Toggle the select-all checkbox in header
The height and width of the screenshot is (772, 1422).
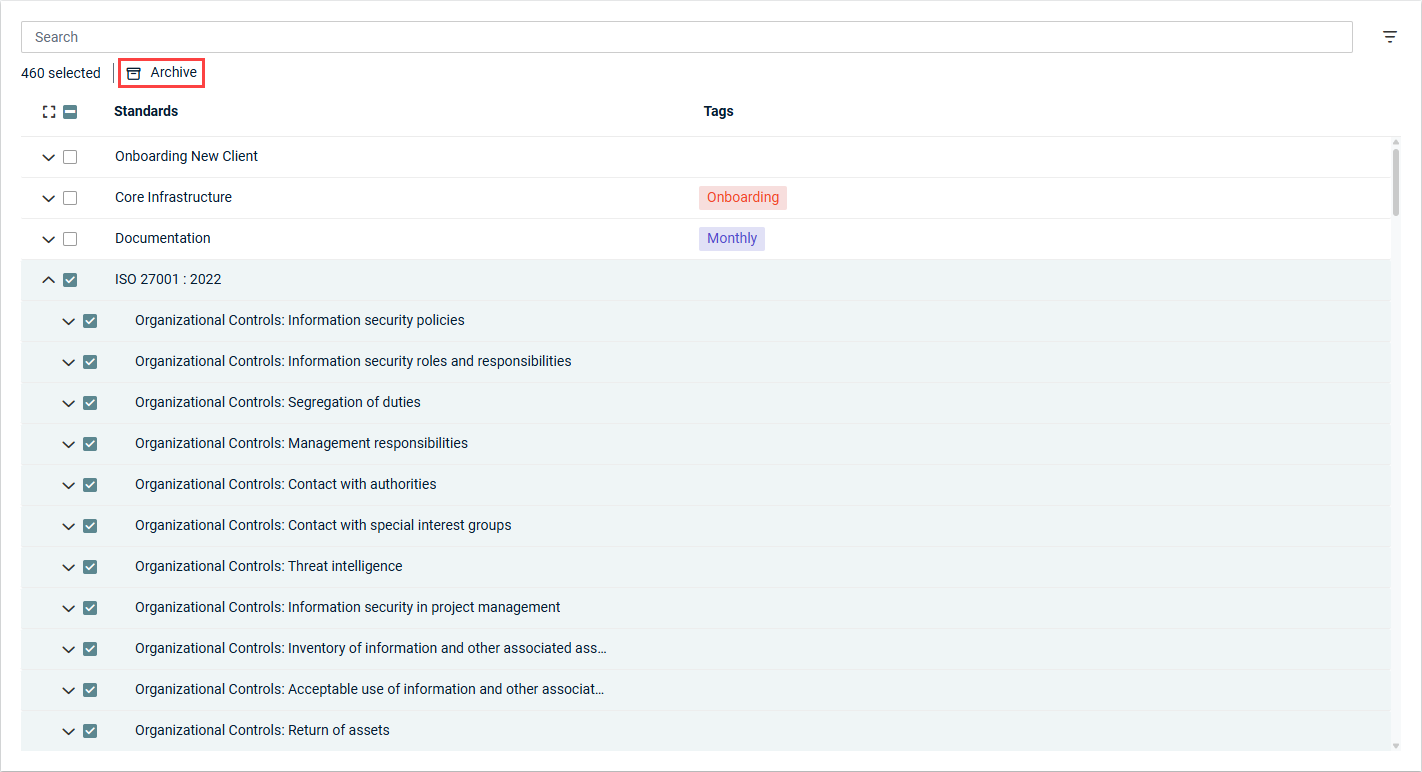(70, 112)
